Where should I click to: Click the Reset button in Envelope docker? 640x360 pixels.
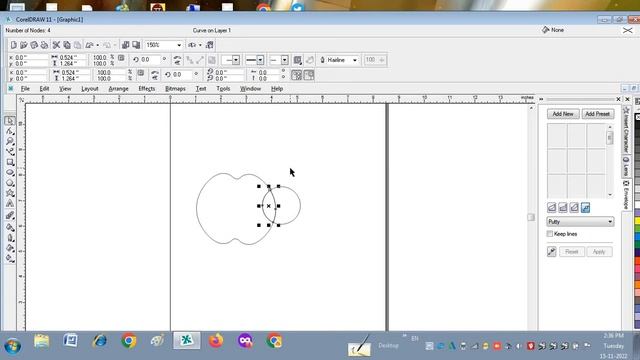click(571, 252)
